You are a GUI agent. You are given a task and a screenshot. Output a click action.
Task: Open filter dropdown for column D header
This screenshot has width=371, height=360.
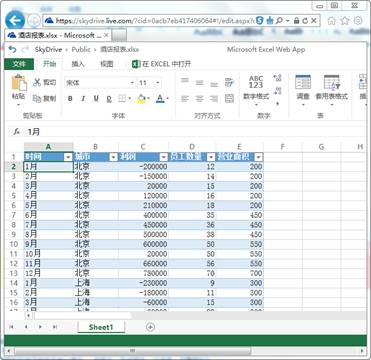tap(211, 157)
